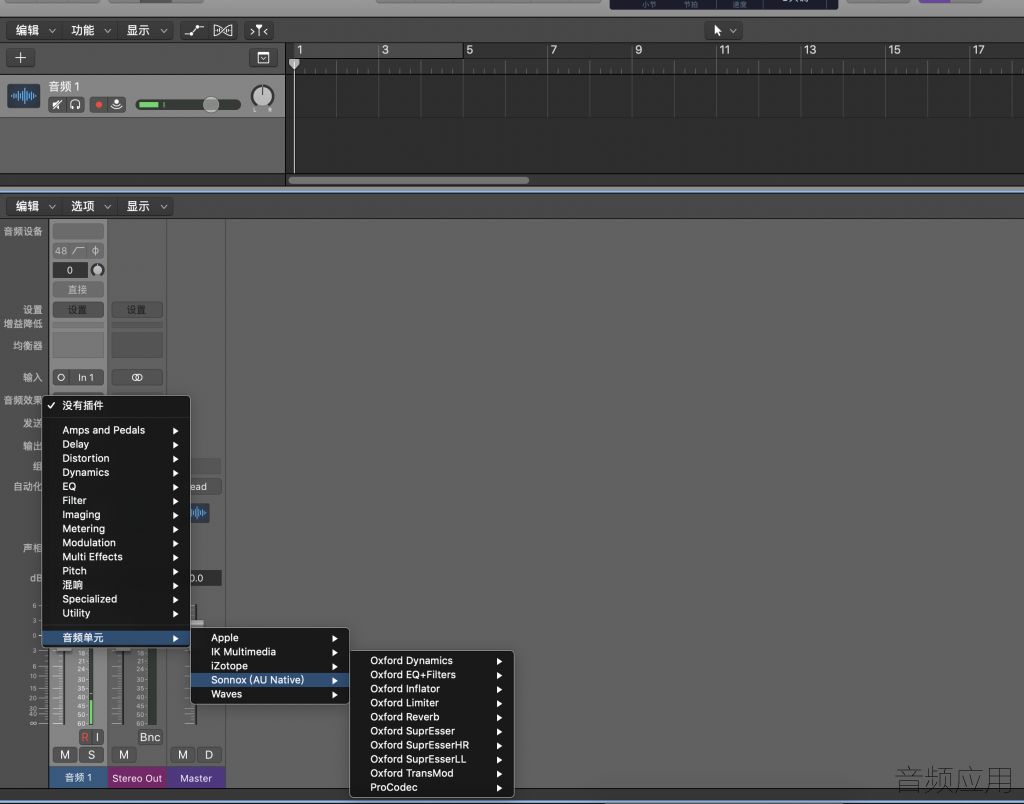1024x804 pixels.
Task: Toggle the show automation button in toolbar
Action: click(194, 31)
